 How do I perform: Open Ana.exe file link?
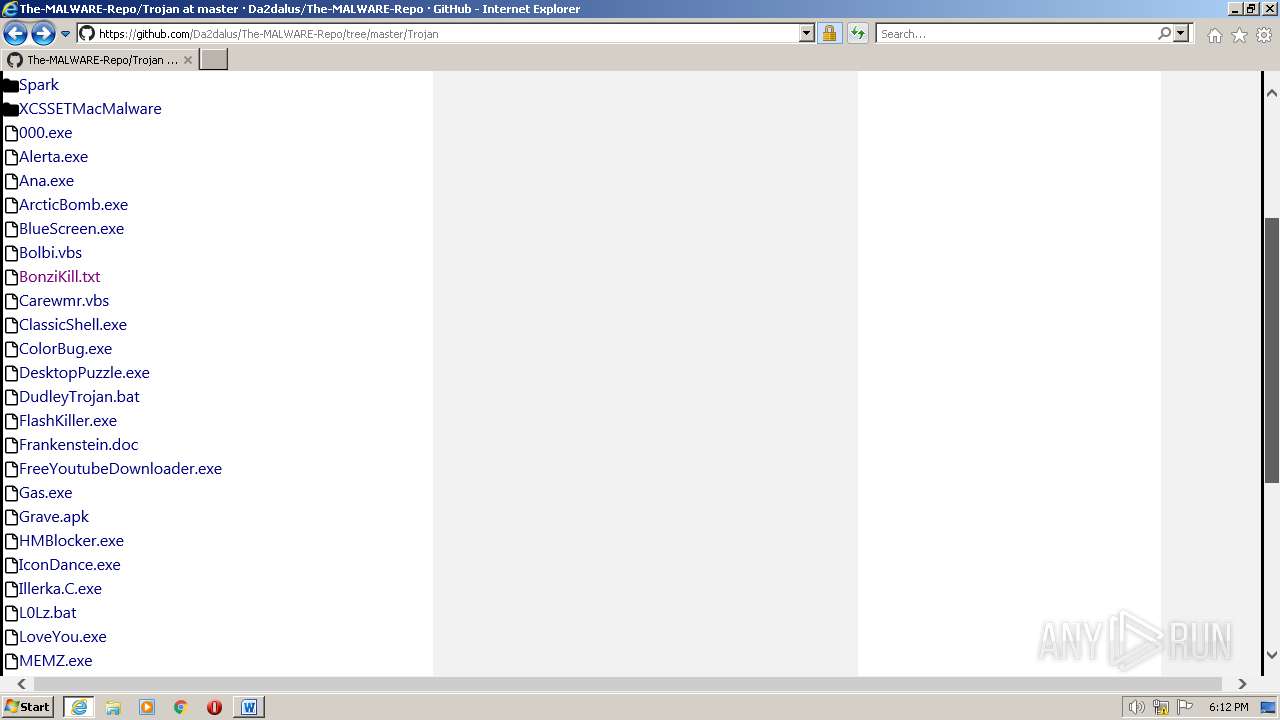(46, 181)
